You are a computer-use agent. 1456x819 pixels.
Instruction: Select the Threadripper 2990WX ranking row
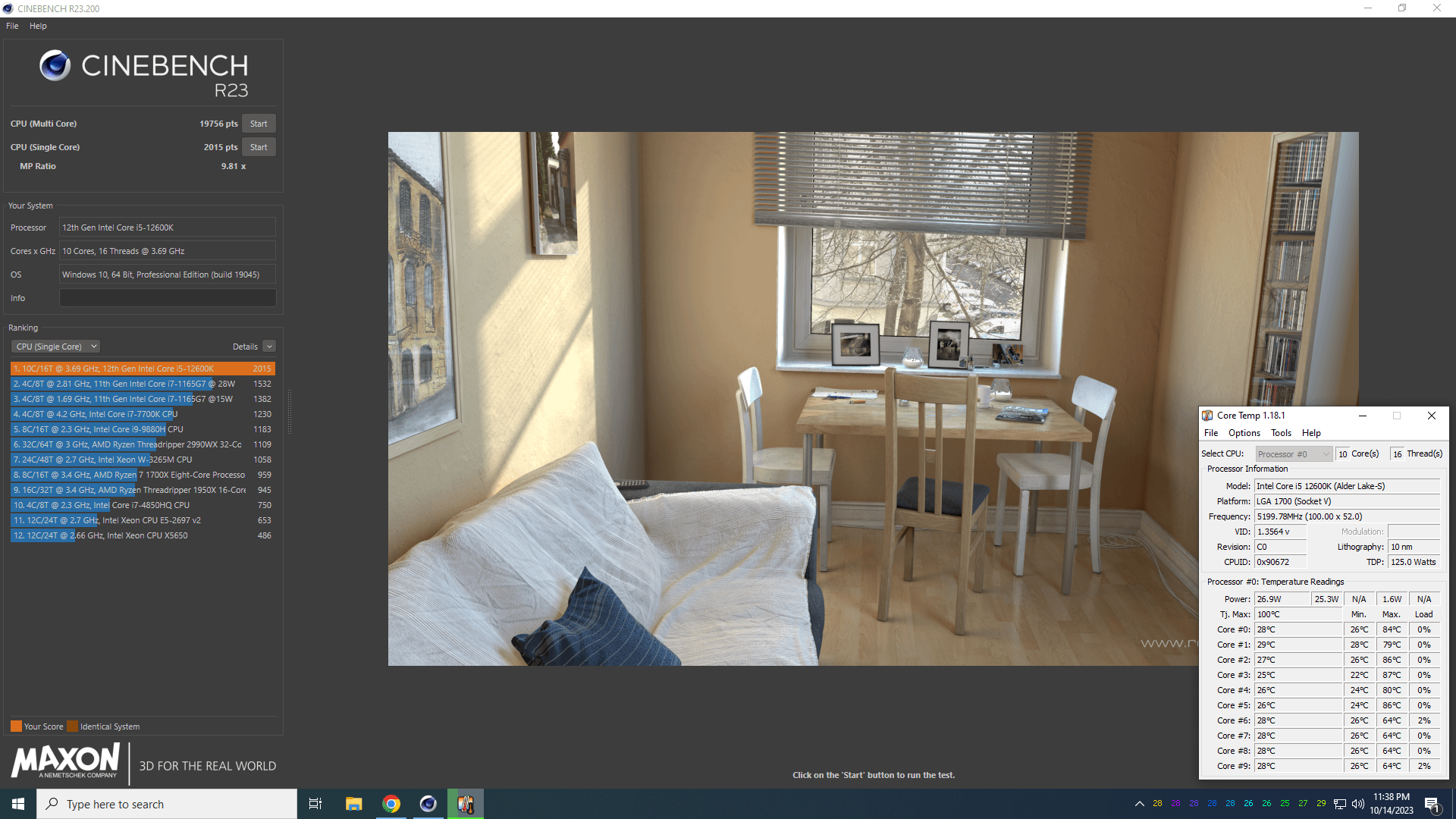click(x=143, y=444)
